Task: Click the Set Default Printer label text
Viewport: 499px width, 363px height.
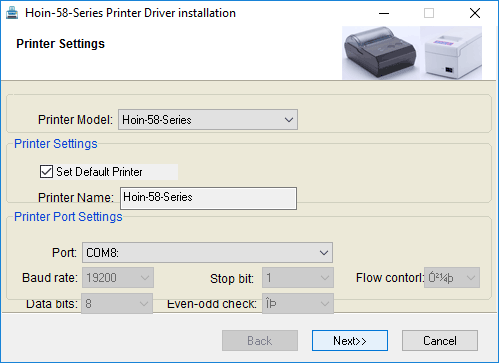Action: click(x=99, y=172)
